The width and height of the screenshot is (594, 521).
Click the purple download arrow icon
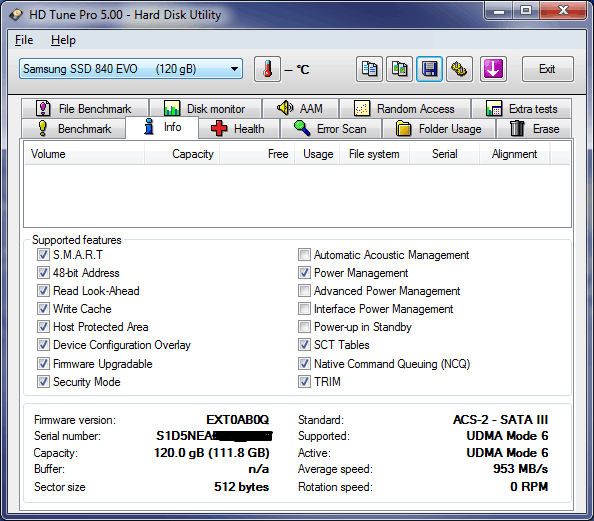pos(493,69)
